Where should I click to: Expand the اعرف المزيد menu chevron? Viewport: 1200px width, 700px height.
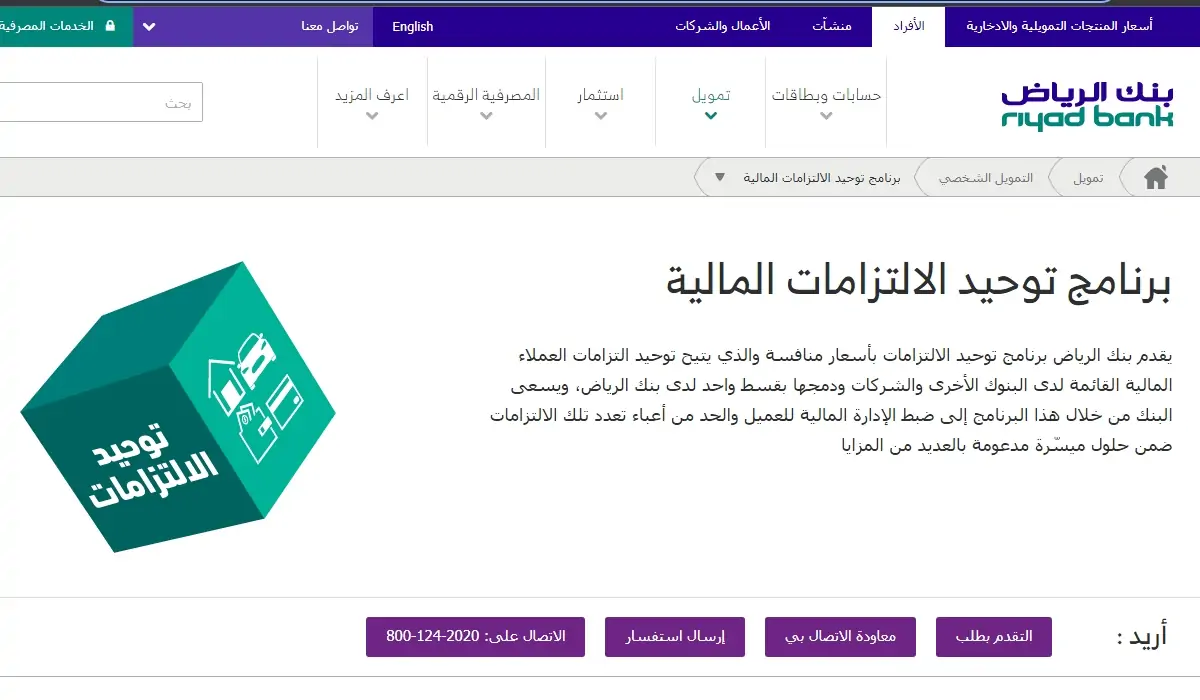372,116
